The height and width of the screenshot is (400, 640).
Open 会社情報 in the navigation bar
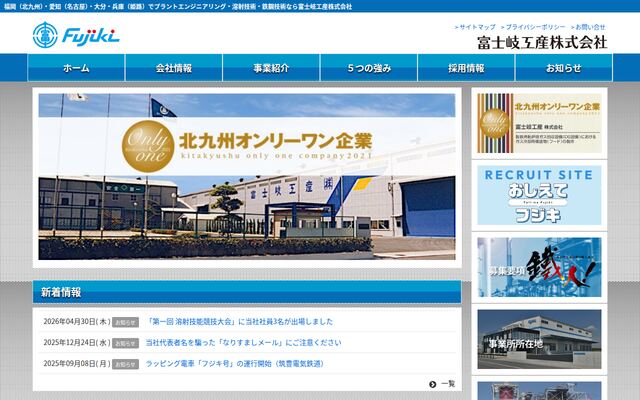[174, 68]
